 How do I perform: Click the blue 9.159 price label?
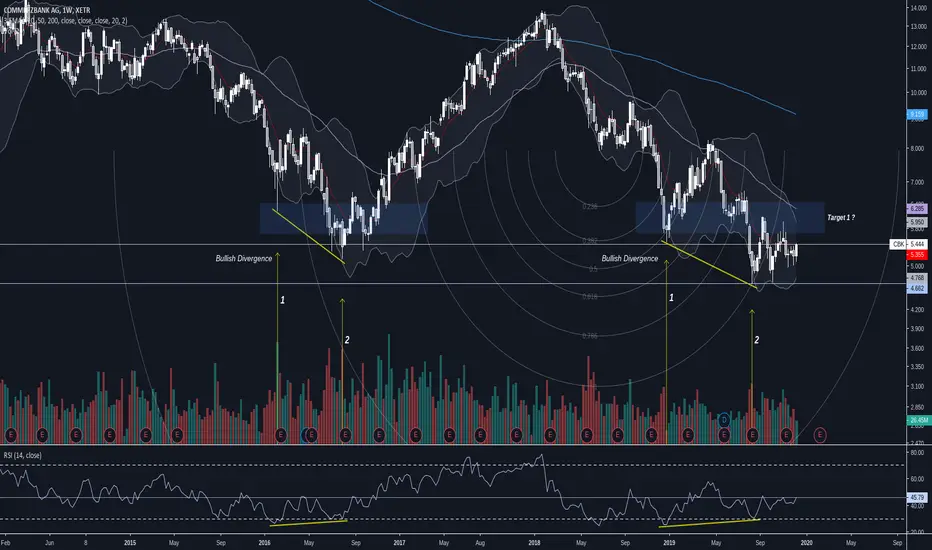[x=917, y=114]
